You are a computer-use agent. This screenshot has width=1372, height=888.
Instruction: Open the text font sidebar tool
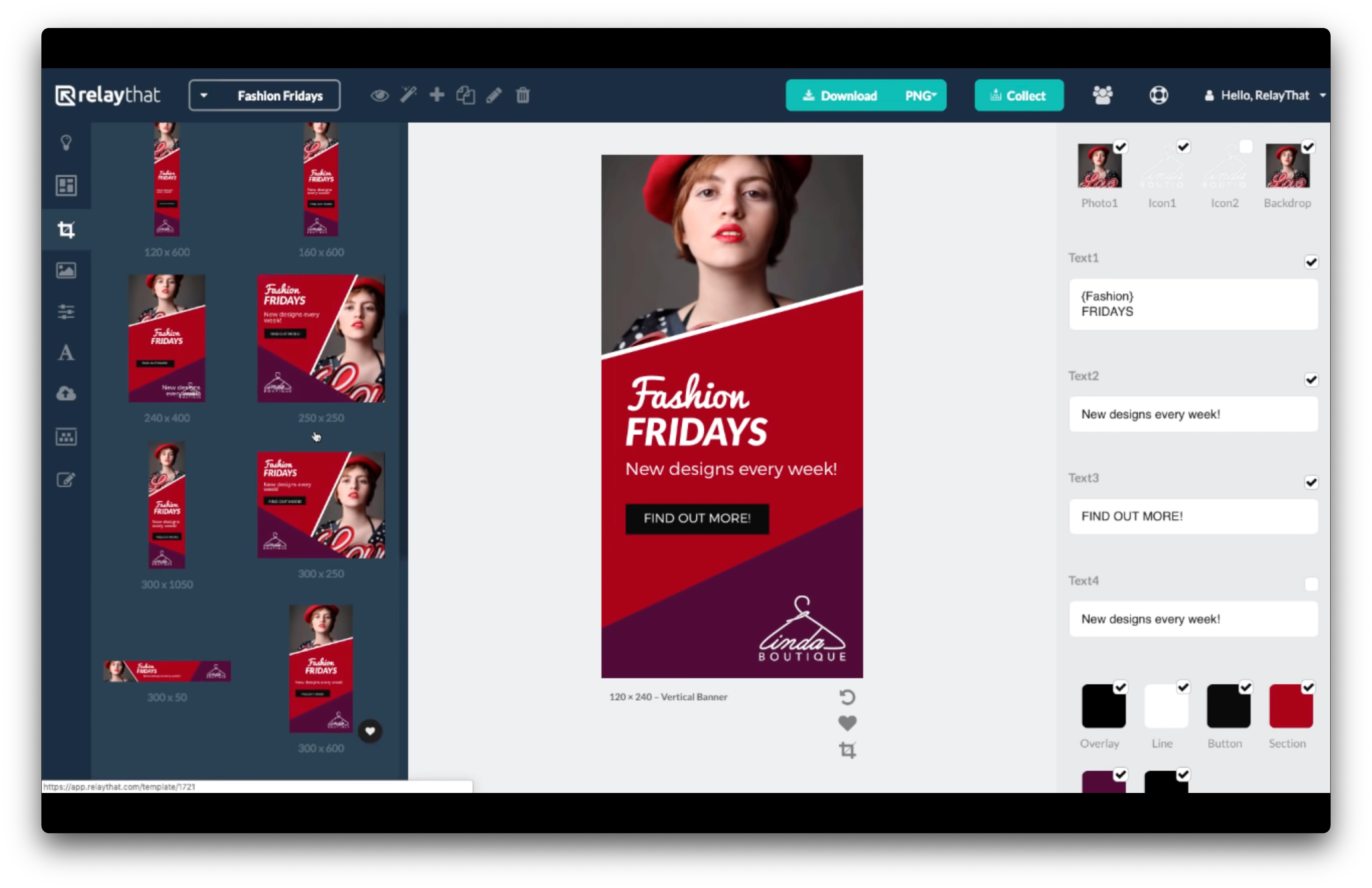point(66,353)
